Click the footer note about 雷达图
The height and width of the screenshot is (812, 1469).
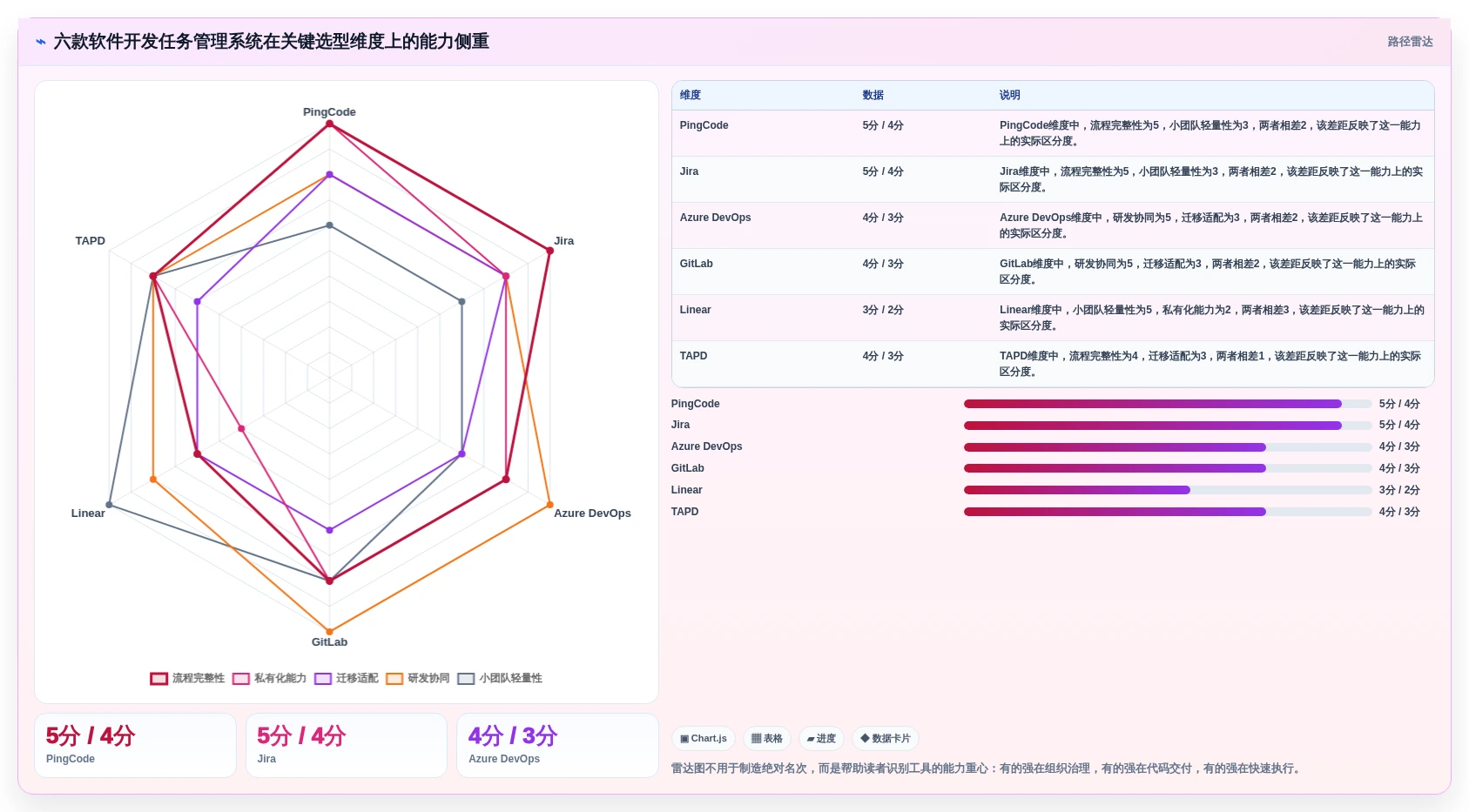point(987,768)
